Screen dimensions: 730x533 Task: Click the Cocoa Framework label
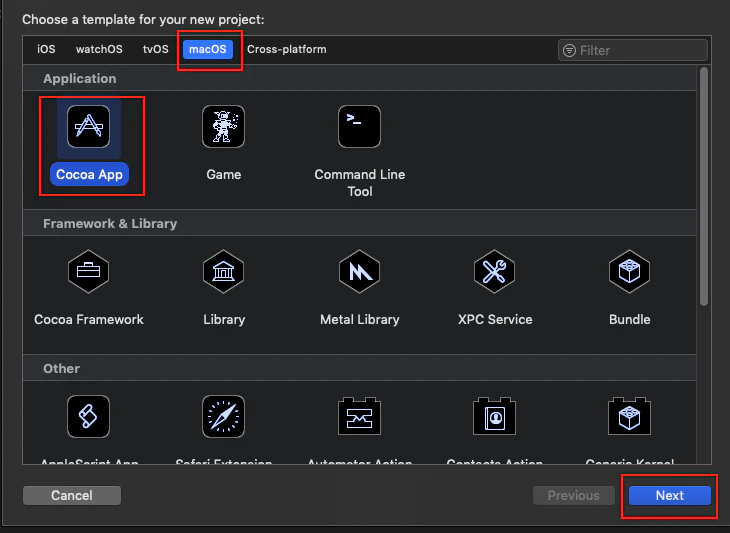(88, 320)
